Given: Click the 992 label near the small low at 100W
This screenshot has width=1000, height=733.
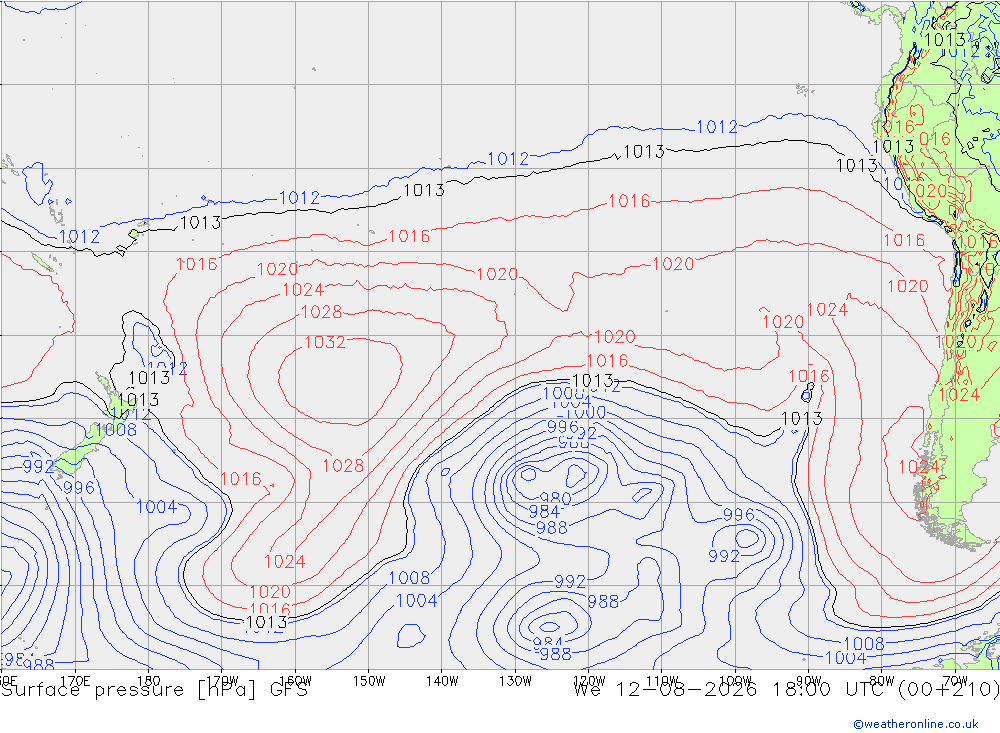Looking at the screenshot, I should (724, 556).
